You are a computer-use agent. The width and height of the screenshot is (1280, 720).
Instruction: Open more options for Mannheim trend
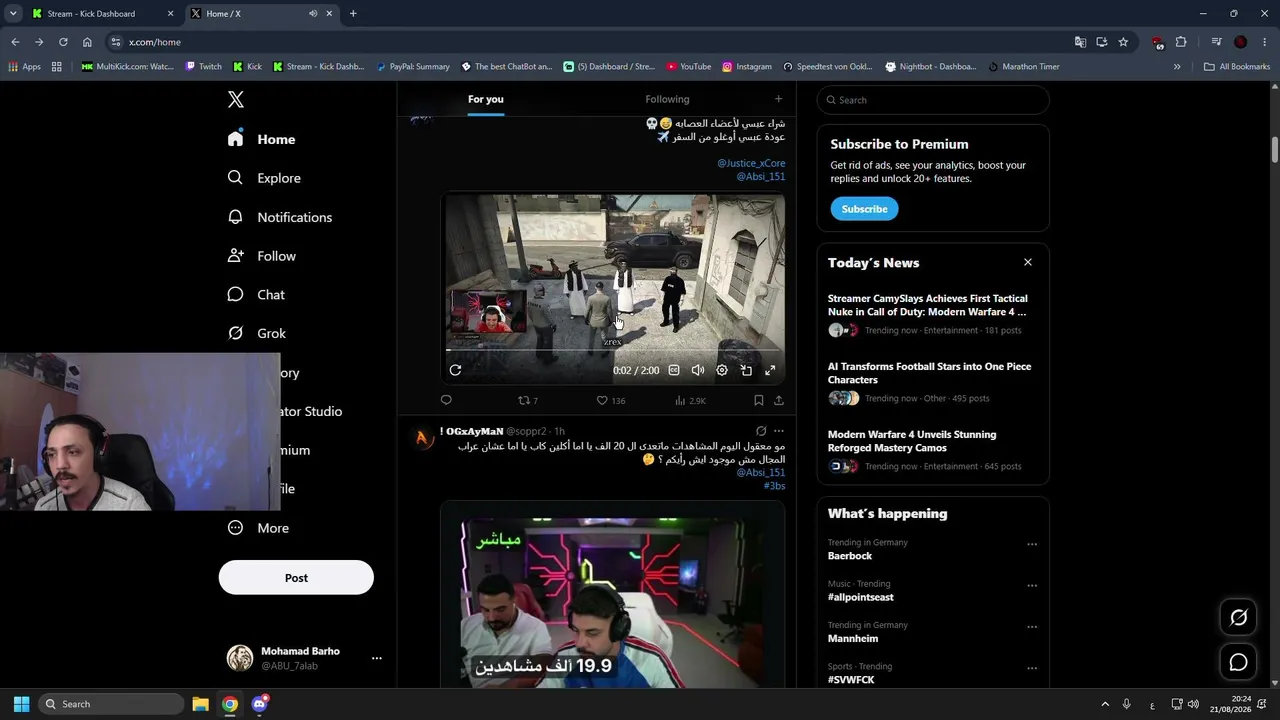coord(1032,627)
